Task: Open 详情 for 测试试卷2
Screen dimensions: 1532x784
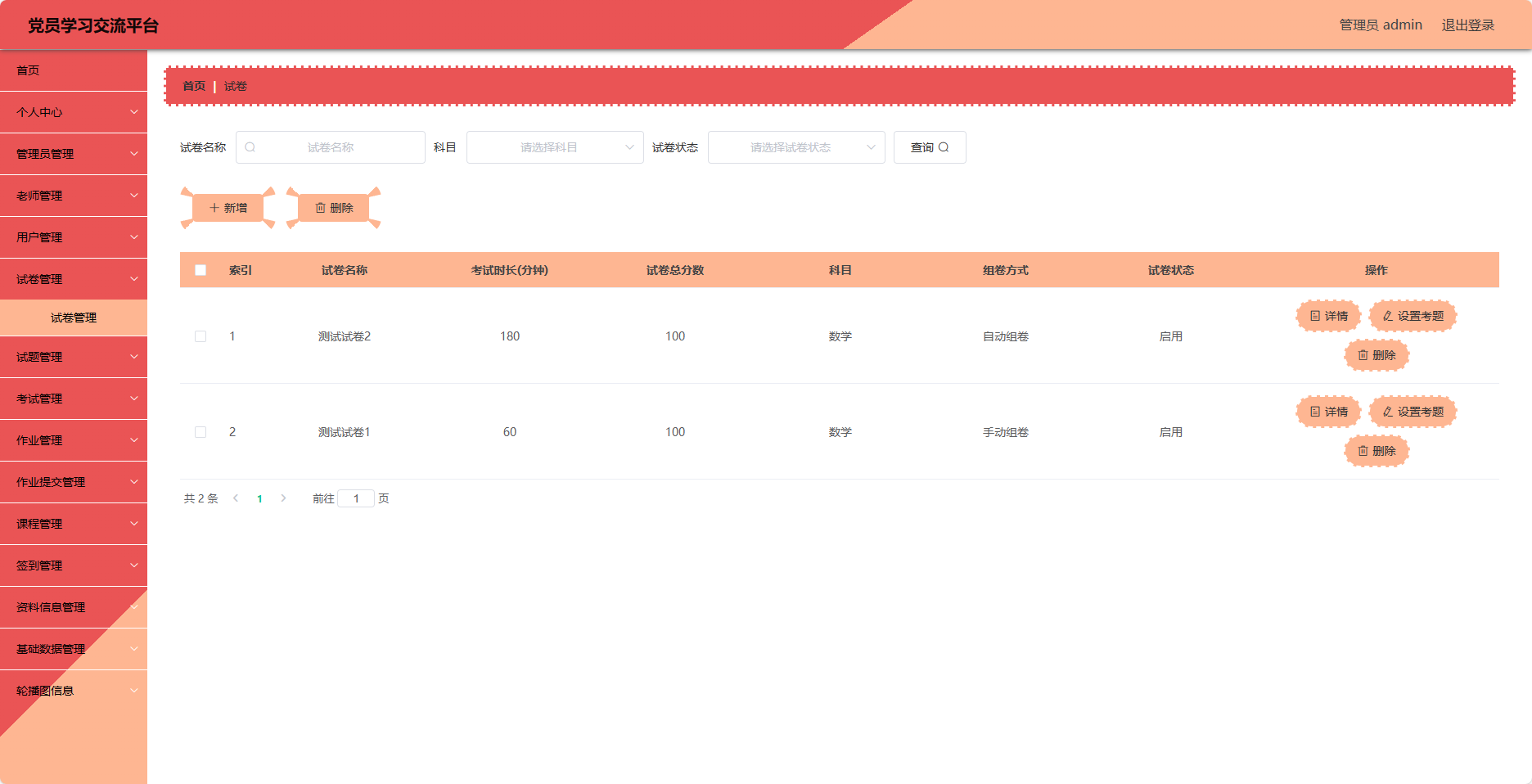Action: (1328, 316)
